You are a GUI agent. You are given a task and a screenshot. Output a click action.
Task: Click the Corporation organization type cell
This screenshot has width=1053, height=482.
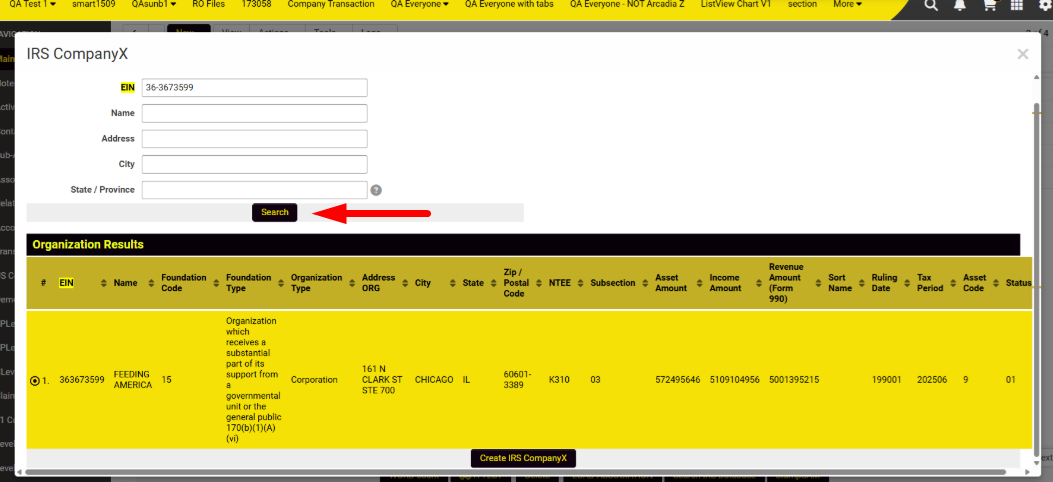click(314, 380)
